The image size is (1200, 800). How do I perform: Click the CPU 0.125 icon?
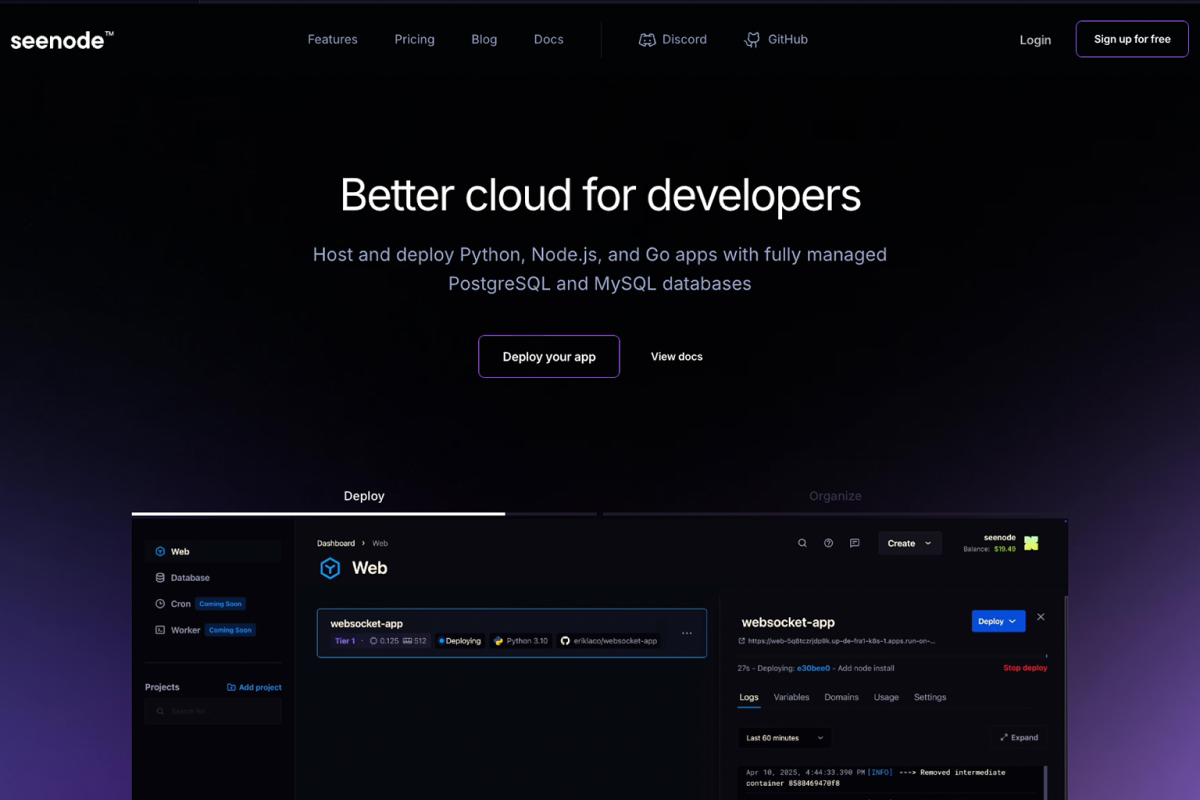click(x=374, y=641)
